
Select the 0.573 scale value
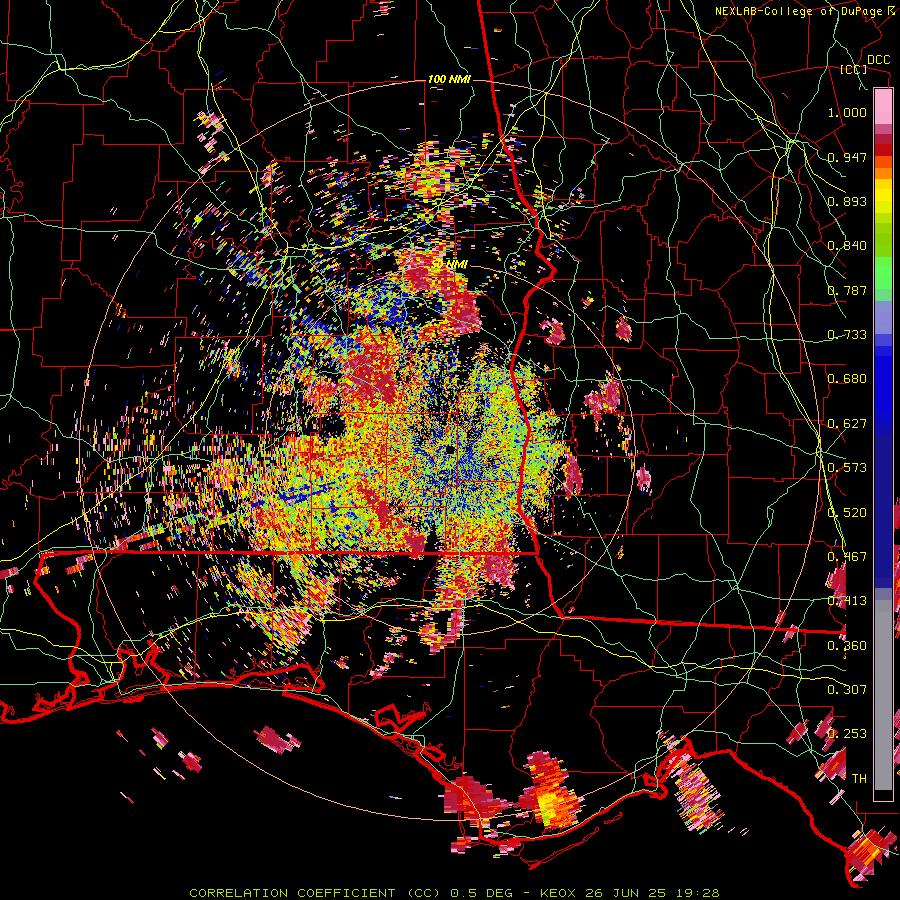click(x=847, y=468)
